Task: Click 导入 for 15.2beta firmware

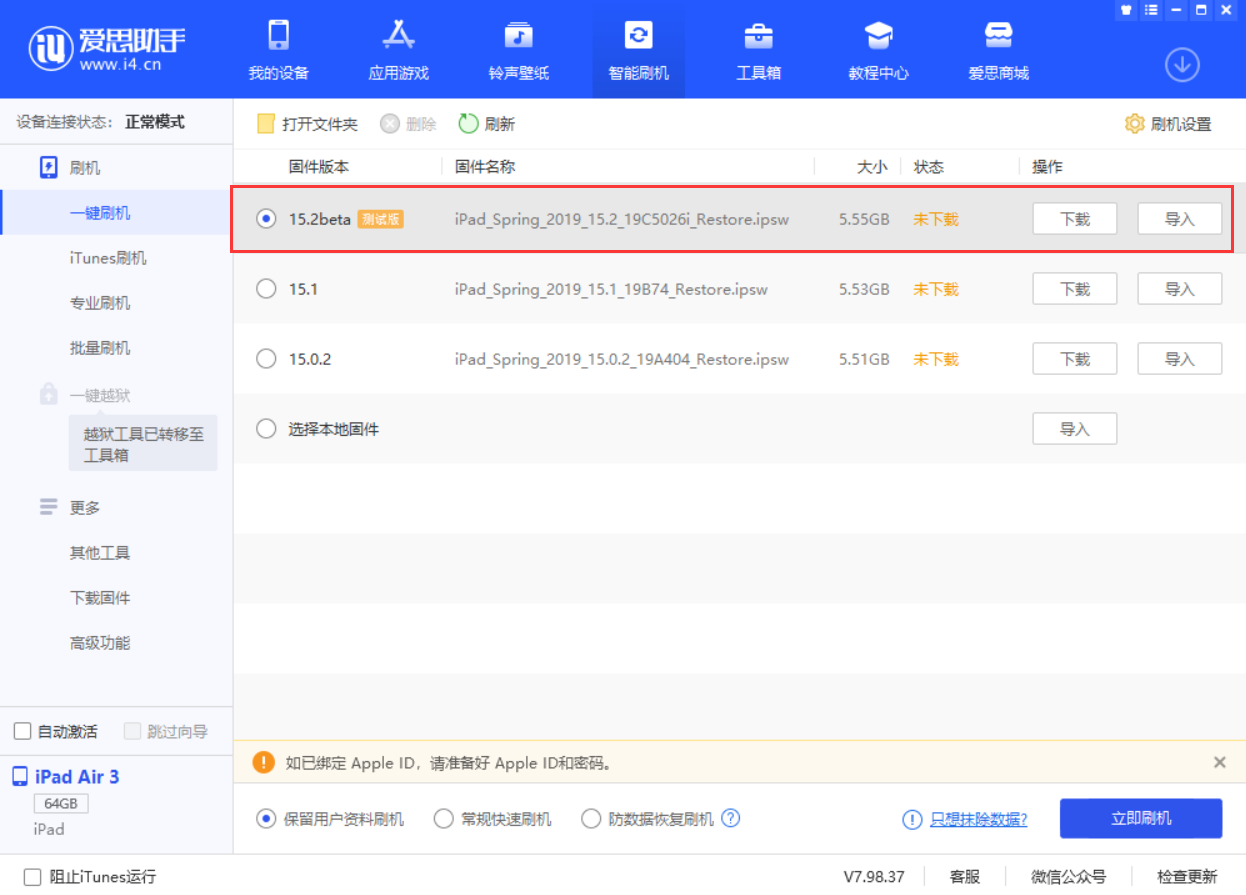Action: 1180,219
